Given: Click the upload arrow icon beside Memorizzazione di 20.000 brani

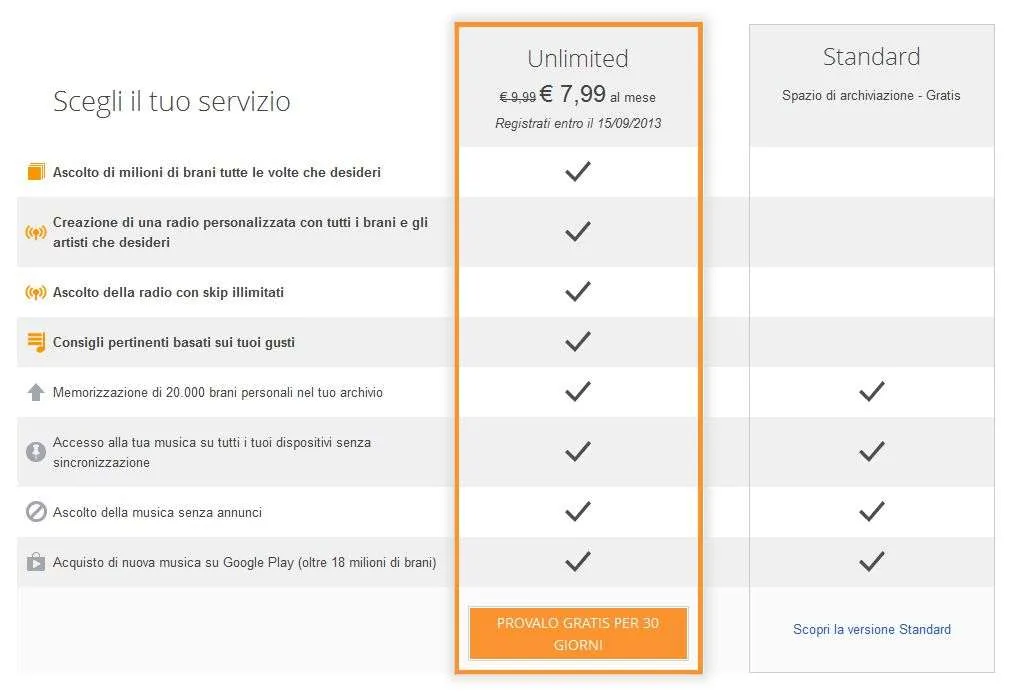Looking at the screenshot, I should [36, 392].
